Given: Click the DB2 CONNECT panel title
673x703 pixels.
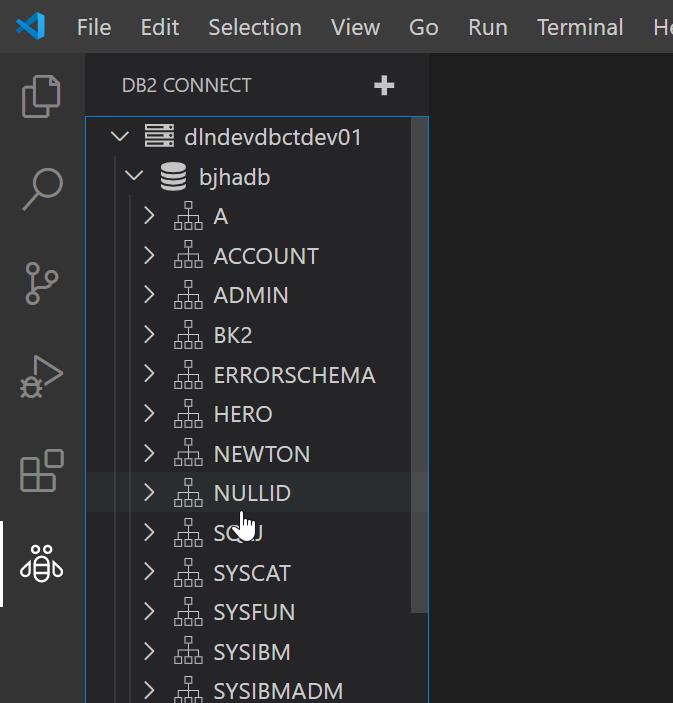Looking at the screenshot, I should click(186, 85).
